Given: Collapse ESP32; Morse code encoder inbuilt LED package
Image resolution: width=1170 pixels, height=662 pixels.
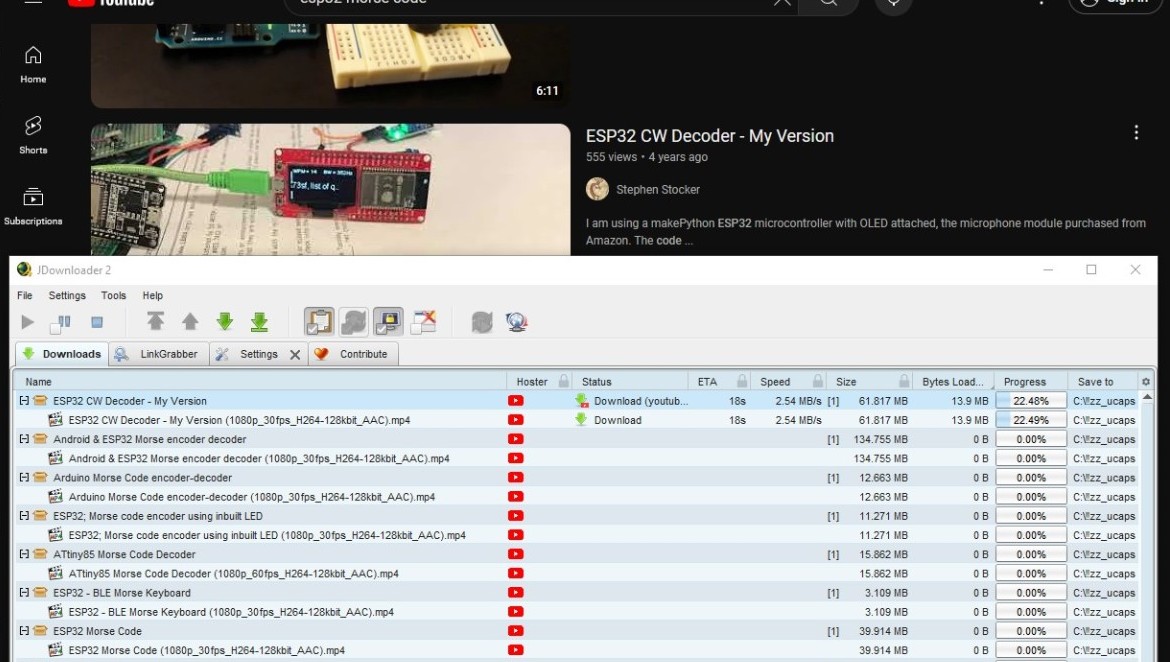Looking at the screenshot, I should pyautogui.click(x=24, y=516).
